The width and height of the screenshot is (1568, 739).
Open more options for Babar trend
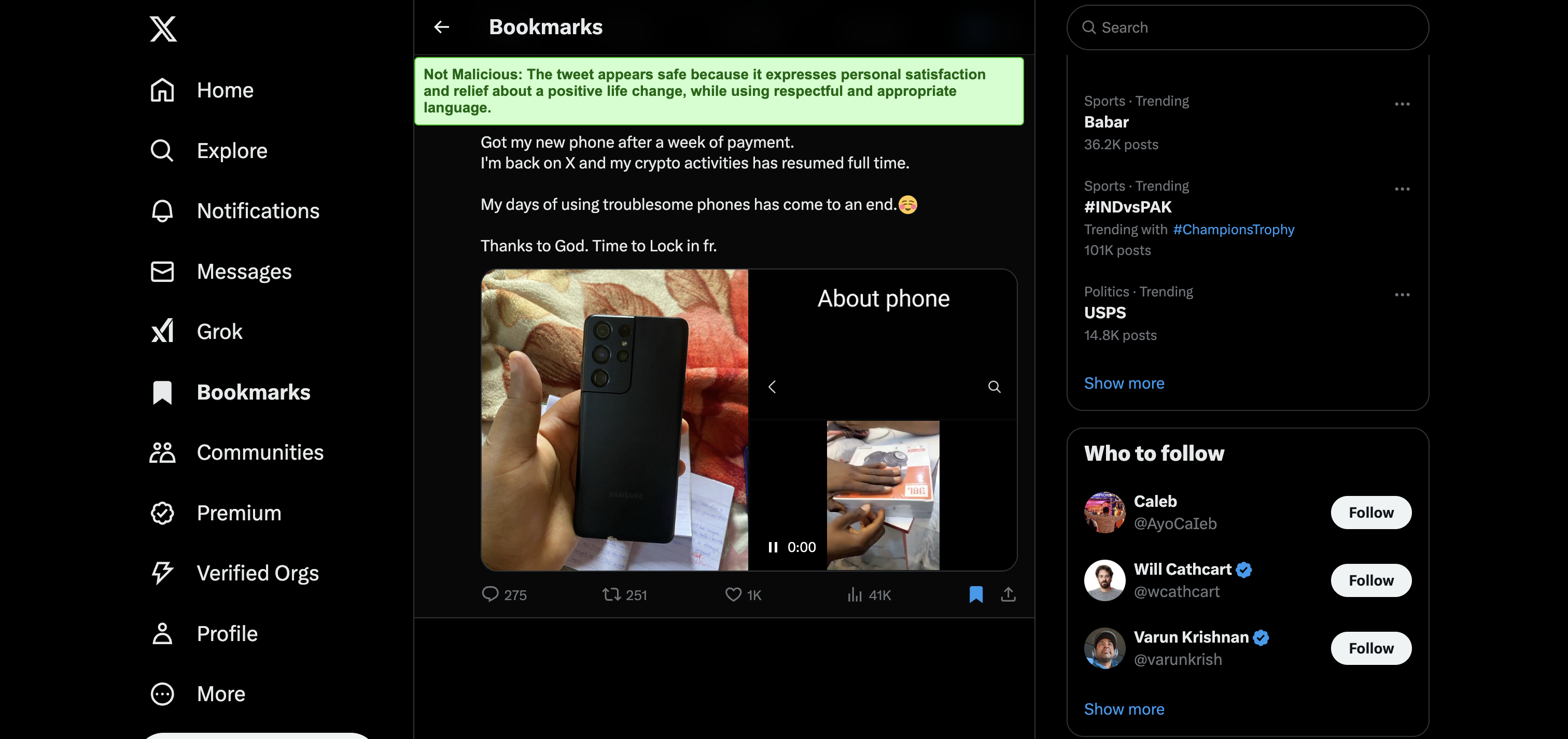click(1402, 104)
